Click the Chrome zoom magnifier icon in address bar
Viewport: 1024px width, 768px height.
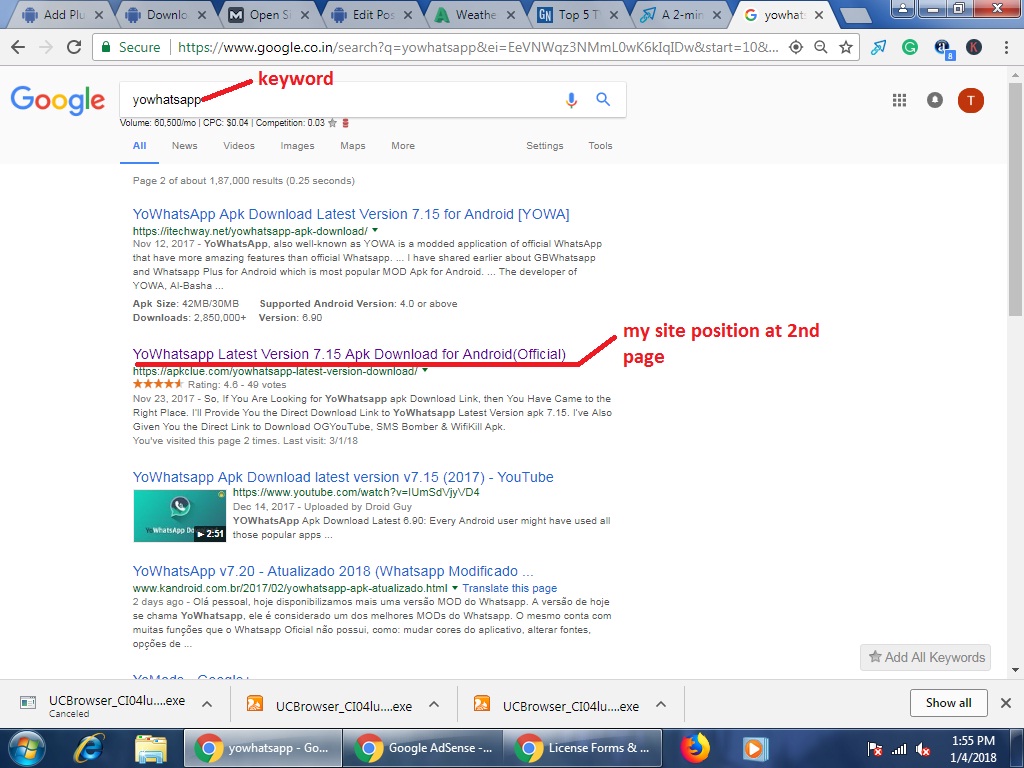tap(821, 47)
